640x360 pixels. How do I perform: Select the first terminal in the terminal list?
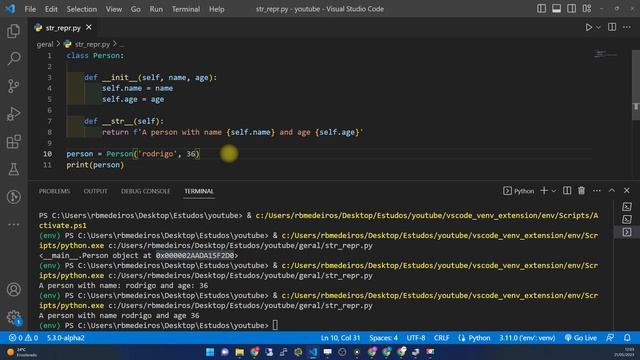627,207
